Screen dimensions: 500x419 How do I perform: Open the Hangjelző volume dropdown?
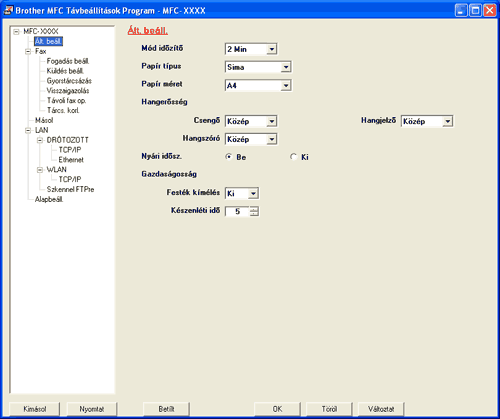pyautogui.click(x=447, y=121)
